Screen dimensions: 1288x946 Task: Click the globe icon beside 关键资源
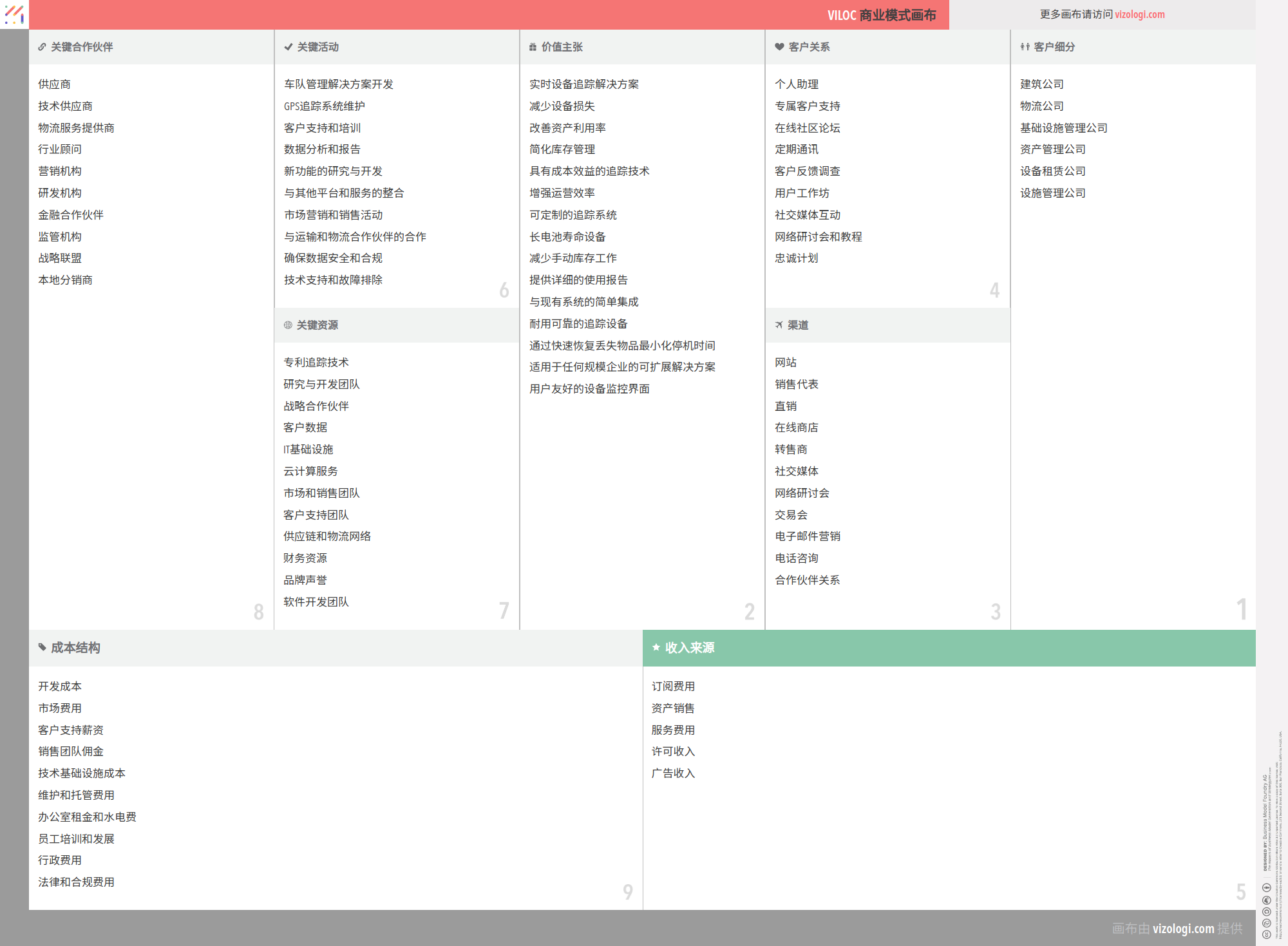[x=288, y=325]
